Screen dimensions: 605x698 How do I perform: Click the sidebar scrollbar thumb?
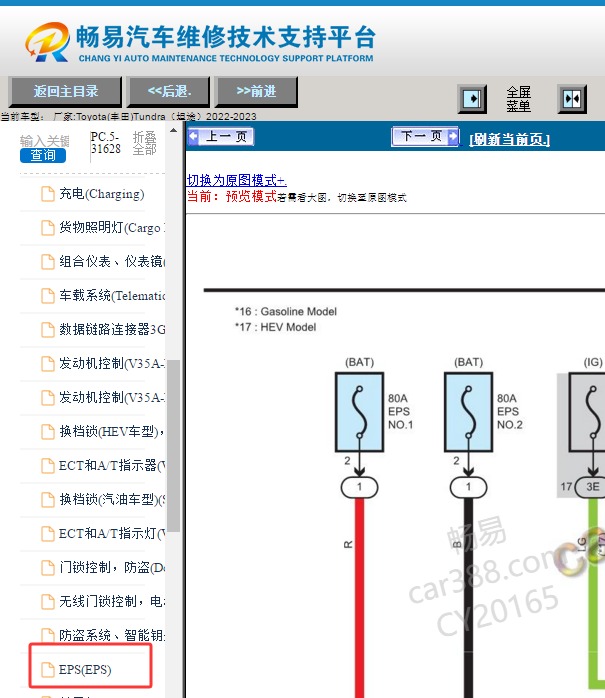click(x=174, y=446)
